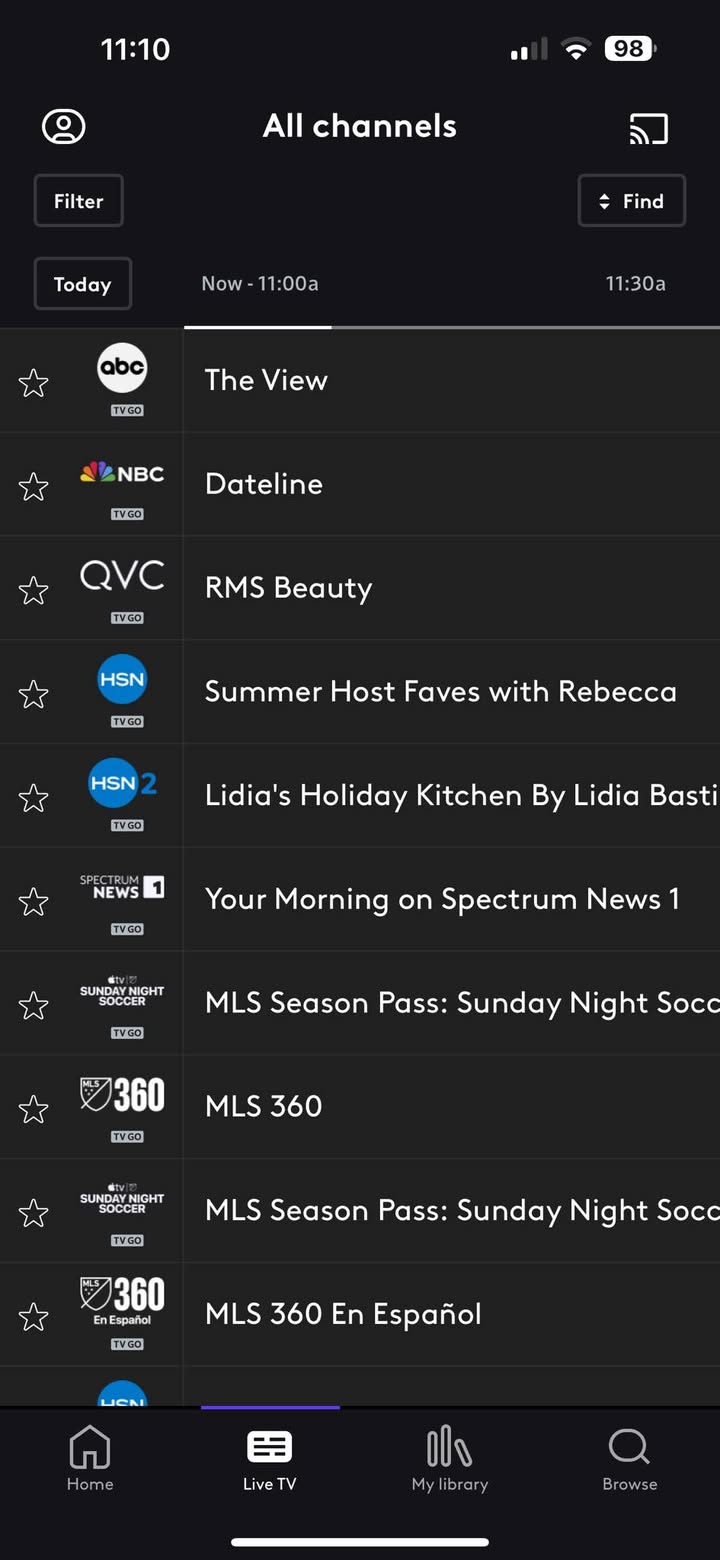Jump to the 11:30a time slot

click(x=635, y=284)
